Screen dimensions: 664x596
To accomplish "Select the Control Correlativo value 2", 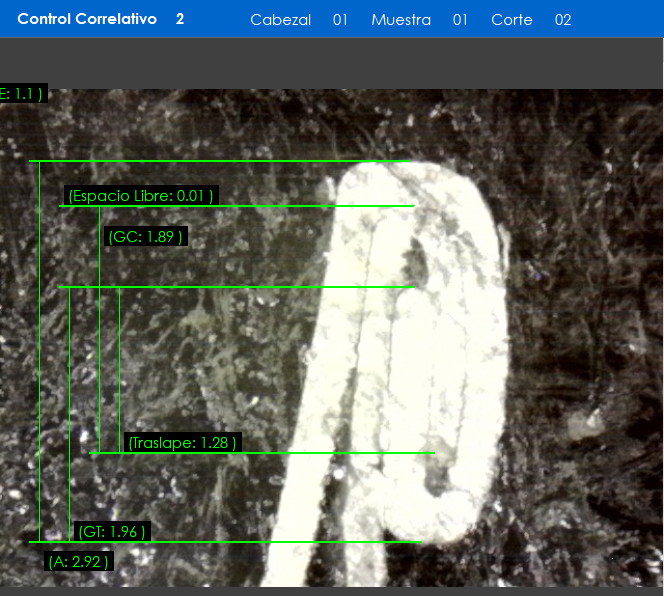I will [x=180, y=19].
